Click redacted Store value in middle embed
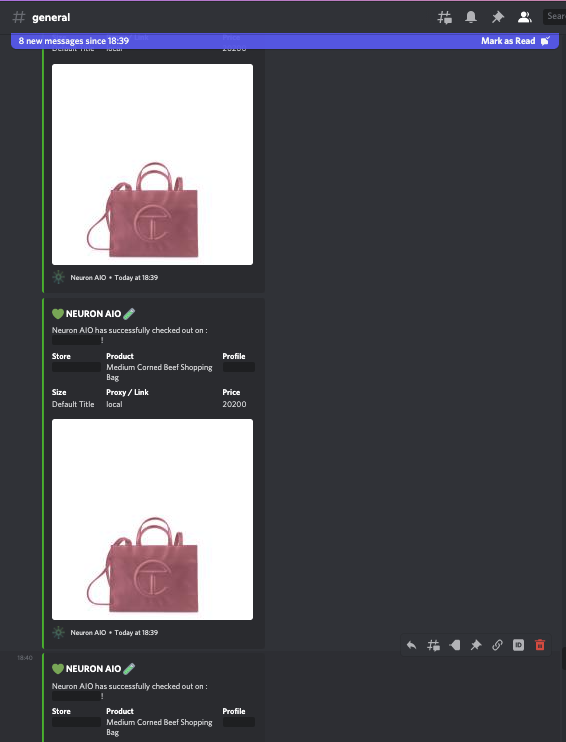Screen dimensions: 566x742 [x=76, y=367]
